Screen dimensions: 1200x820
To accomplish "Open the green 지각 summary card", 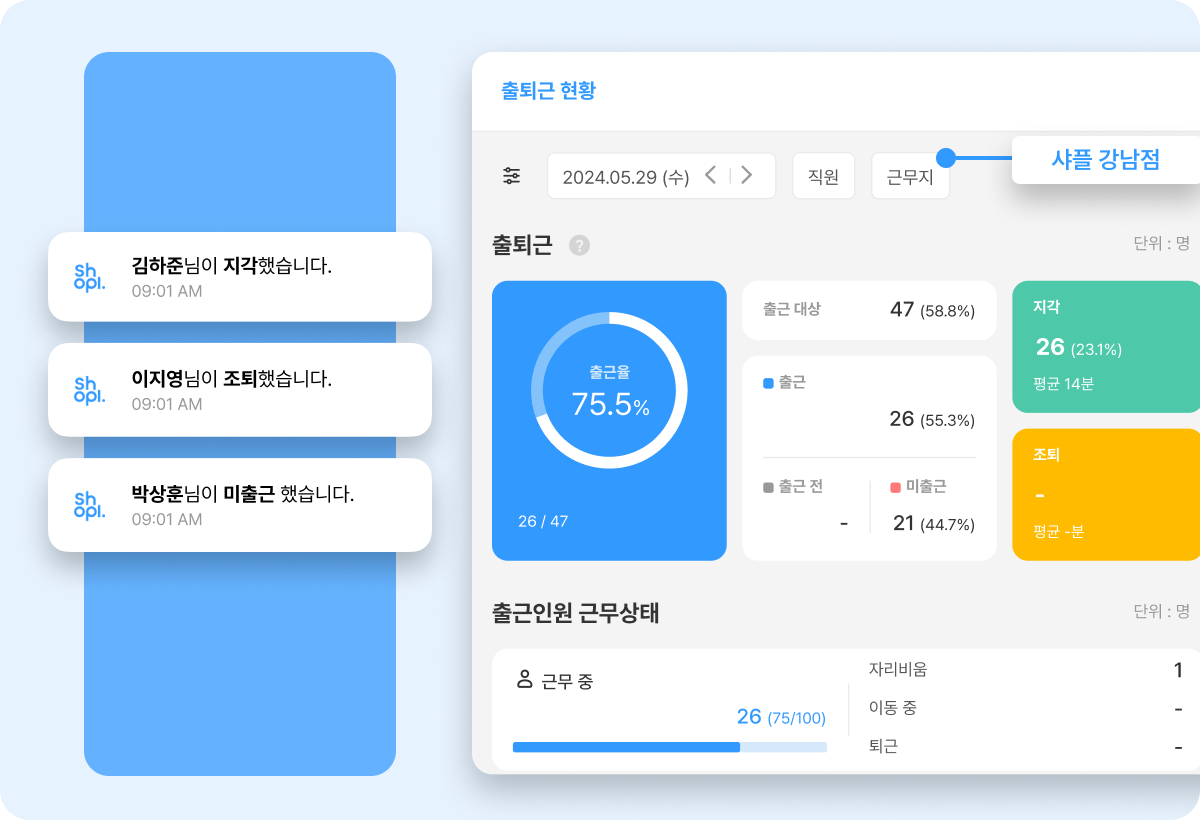I will (x=1105, y=345).
